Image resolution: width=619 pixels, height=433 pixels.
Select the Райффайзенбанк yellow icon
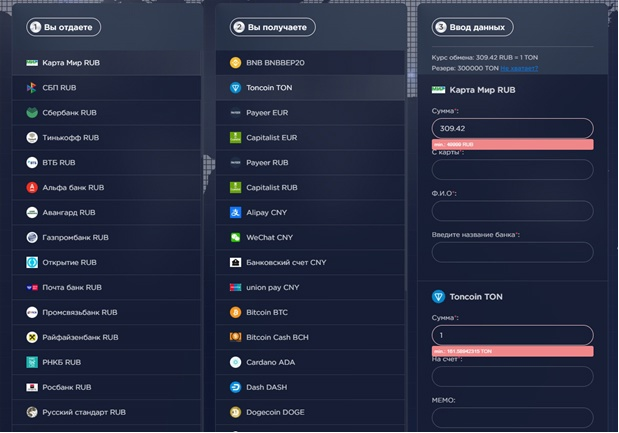tap(32, 337)
